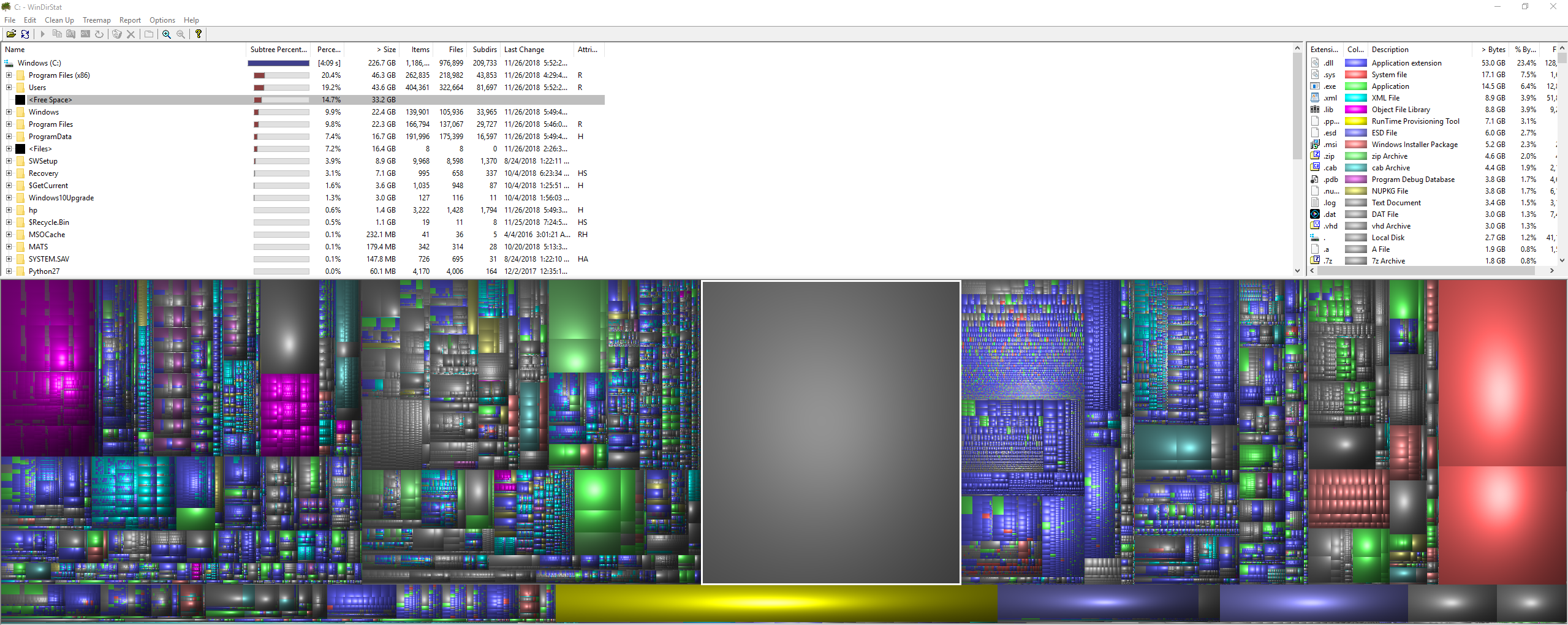Select the SWSetup row in the directory list

coord(42,161)
